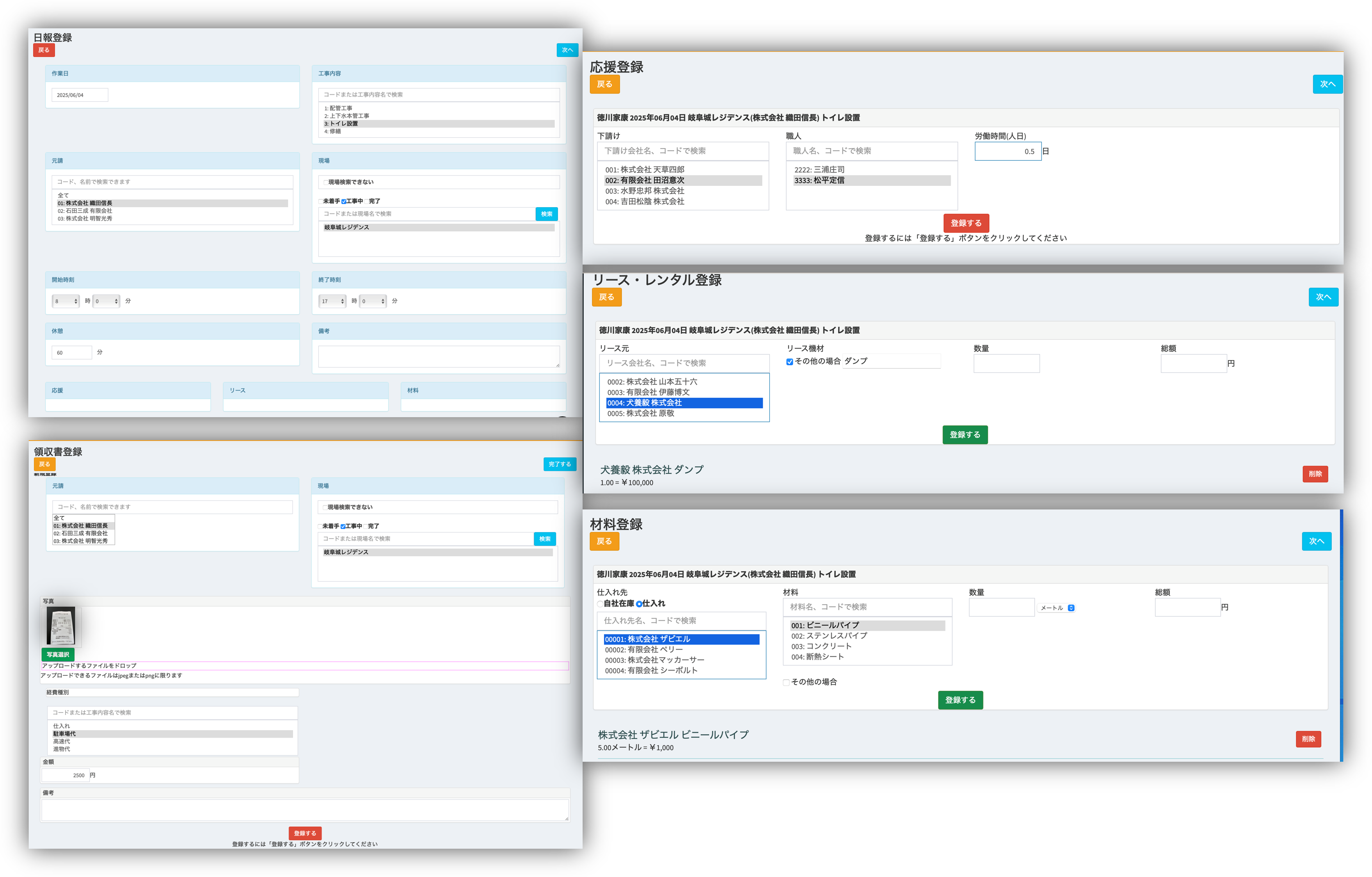The image size is (1372, 877).
Task: Click red 登録する button in 応援登録
Action: click(x=966, y=223)
